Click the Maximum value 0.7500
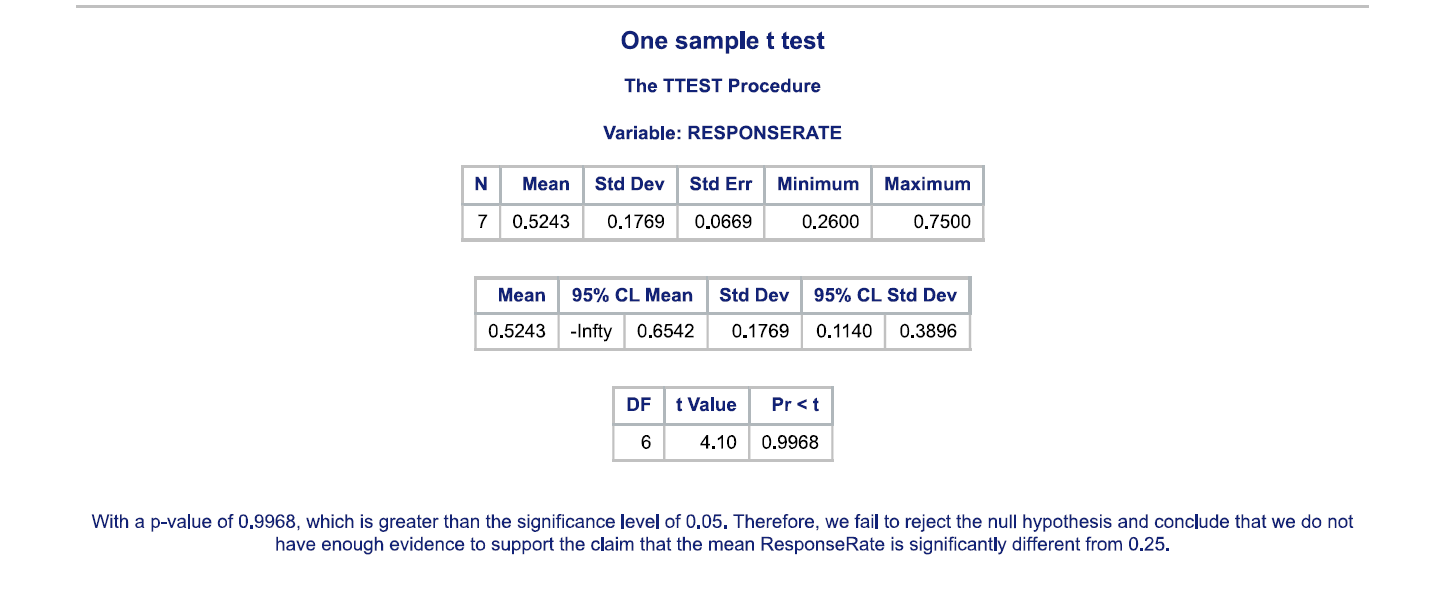 [x=942, y=222]
